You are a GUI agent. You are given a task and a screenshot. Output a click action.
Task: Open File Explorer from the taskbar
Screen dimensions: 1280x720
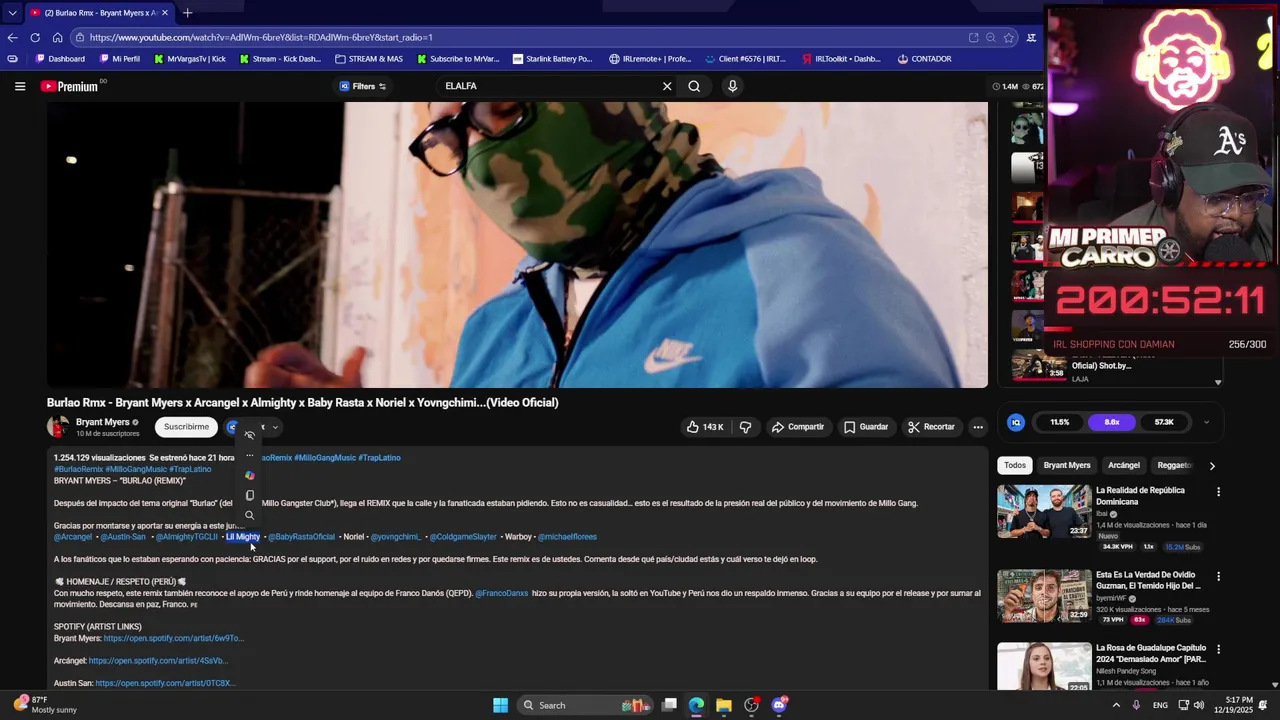723,705
